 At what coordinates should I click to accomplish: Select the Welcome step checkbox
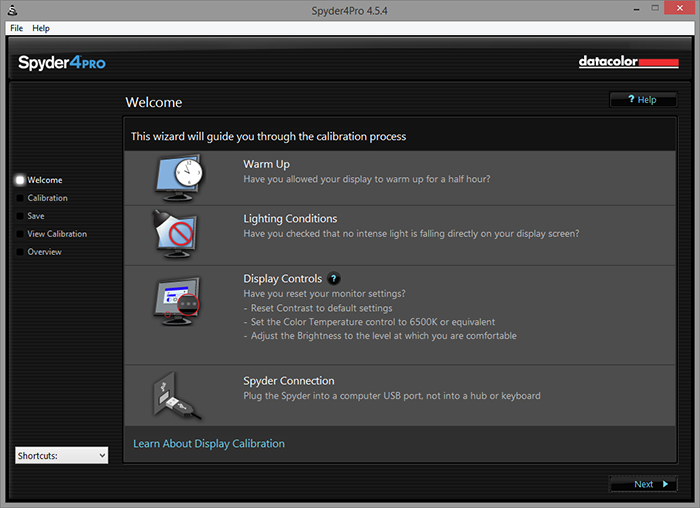click(20, 180)
